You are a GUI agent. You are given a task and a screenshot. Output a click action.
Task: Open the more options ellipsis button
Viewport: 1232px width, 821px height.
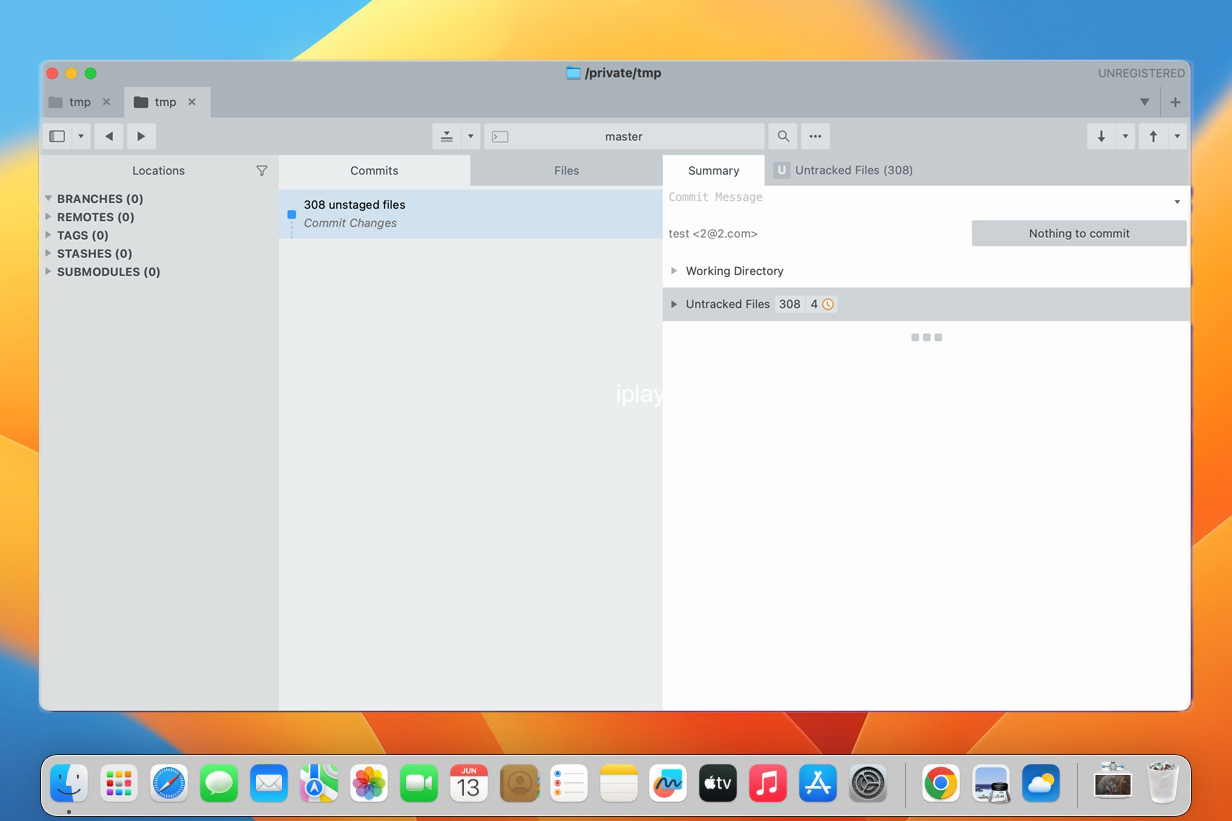[x=815, y=136]
